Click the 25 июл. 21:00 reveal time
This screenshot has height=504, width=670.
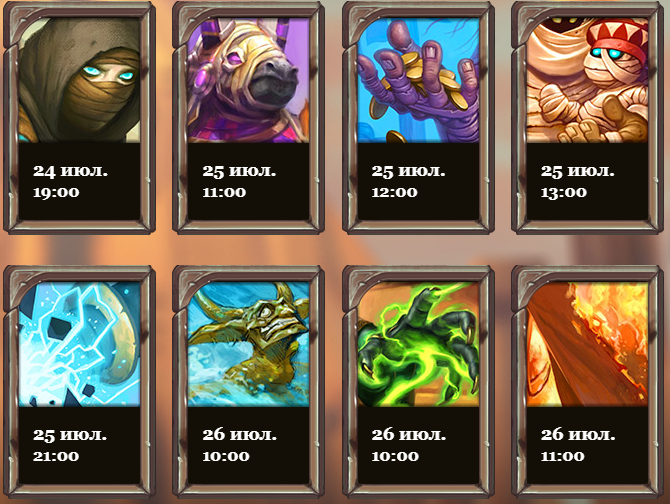tap(70, 445)
